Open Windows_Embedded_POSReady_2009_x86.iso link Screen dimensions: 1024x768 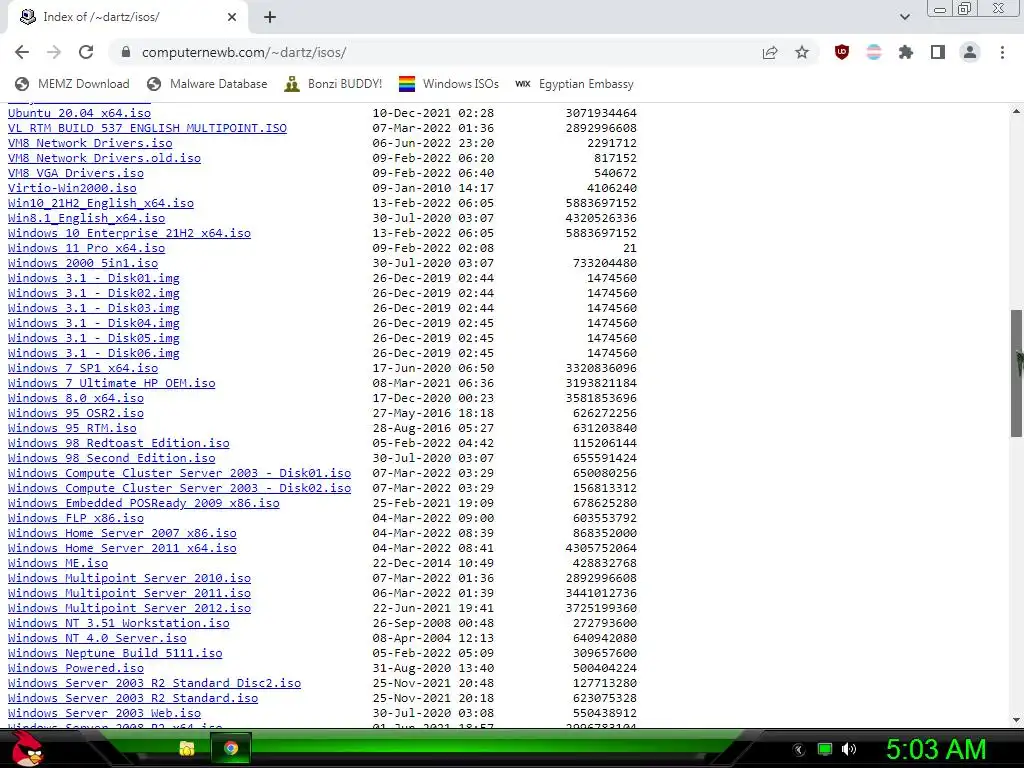pyautogui.click(x=144, y=504)
